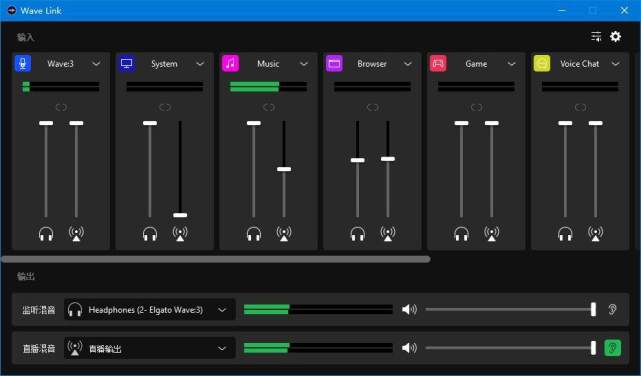Toggle Music fader link icon
641x376 pixels.
(269, 107)
